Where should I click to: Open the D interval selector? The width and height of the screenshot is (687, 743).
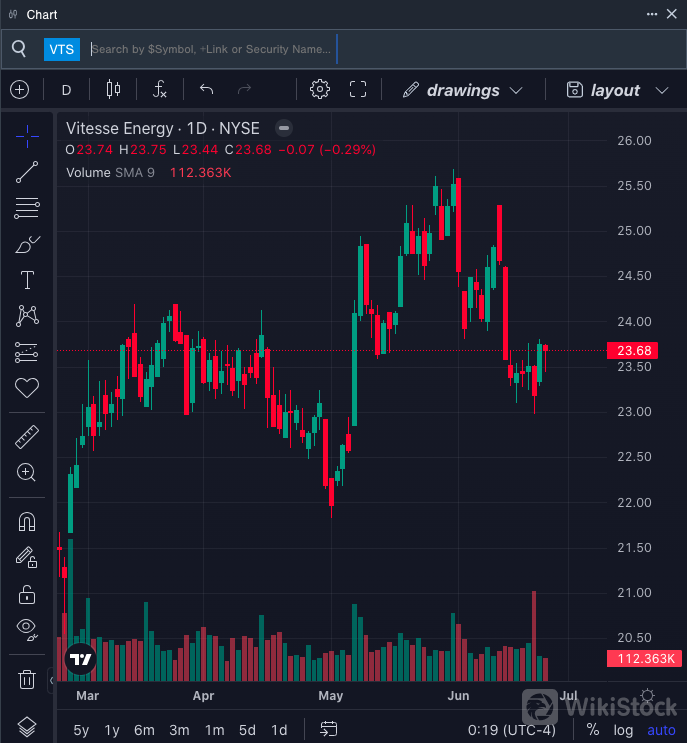coord(67,90)
